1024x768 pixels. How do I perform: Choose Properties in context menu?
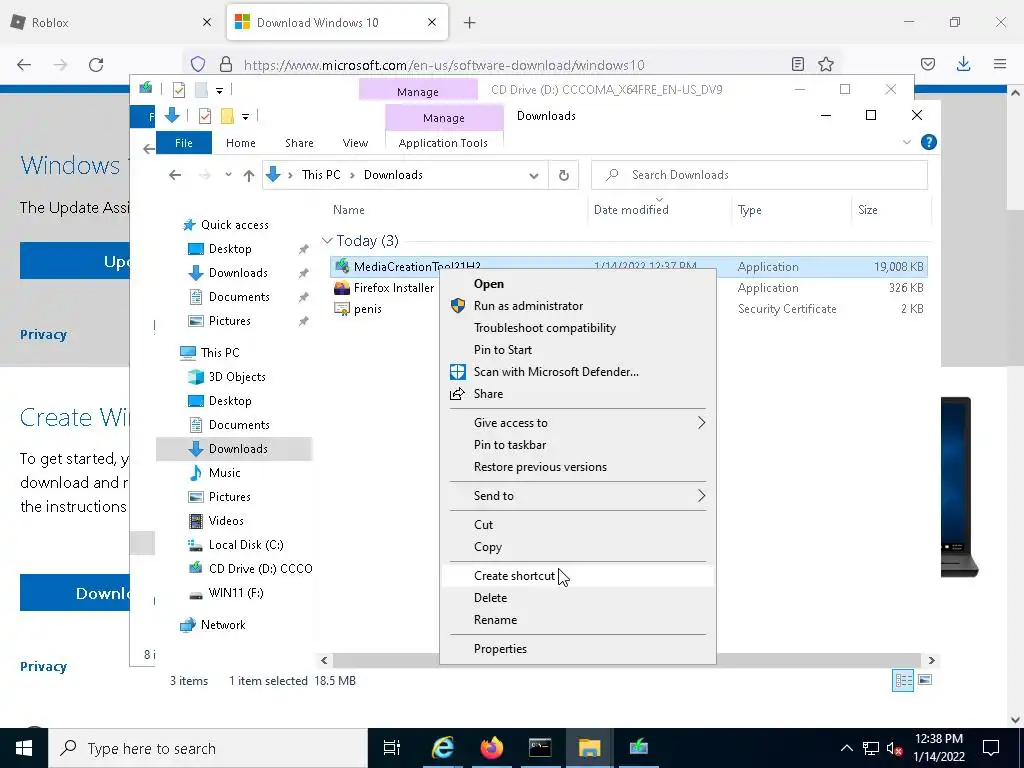pyautogui.click(x=577, y=648)
